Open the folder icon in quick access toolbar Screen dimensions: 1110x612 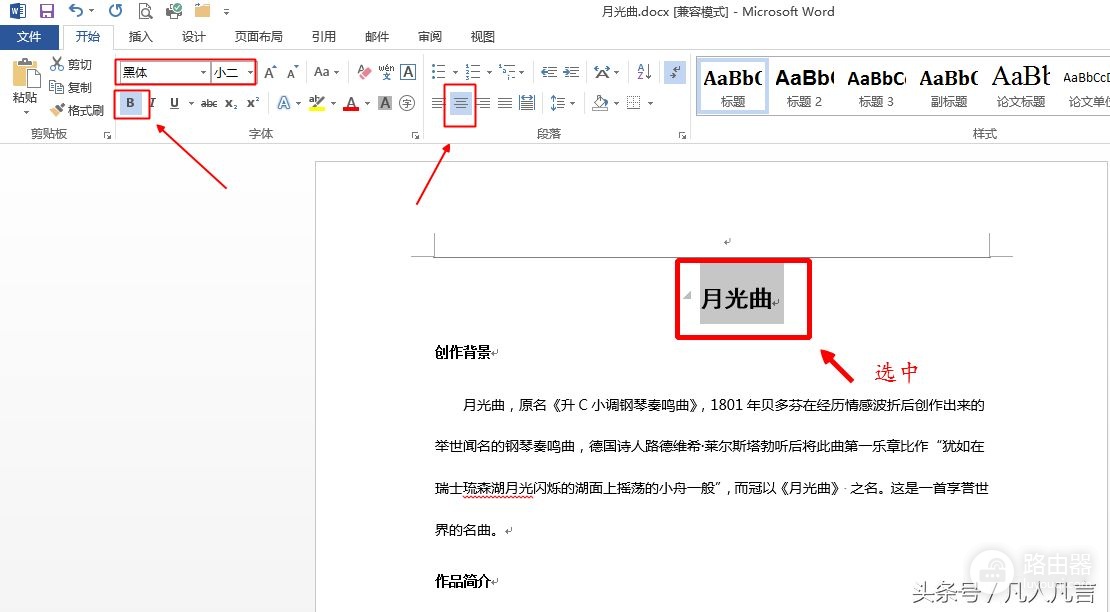click(202, 11)
